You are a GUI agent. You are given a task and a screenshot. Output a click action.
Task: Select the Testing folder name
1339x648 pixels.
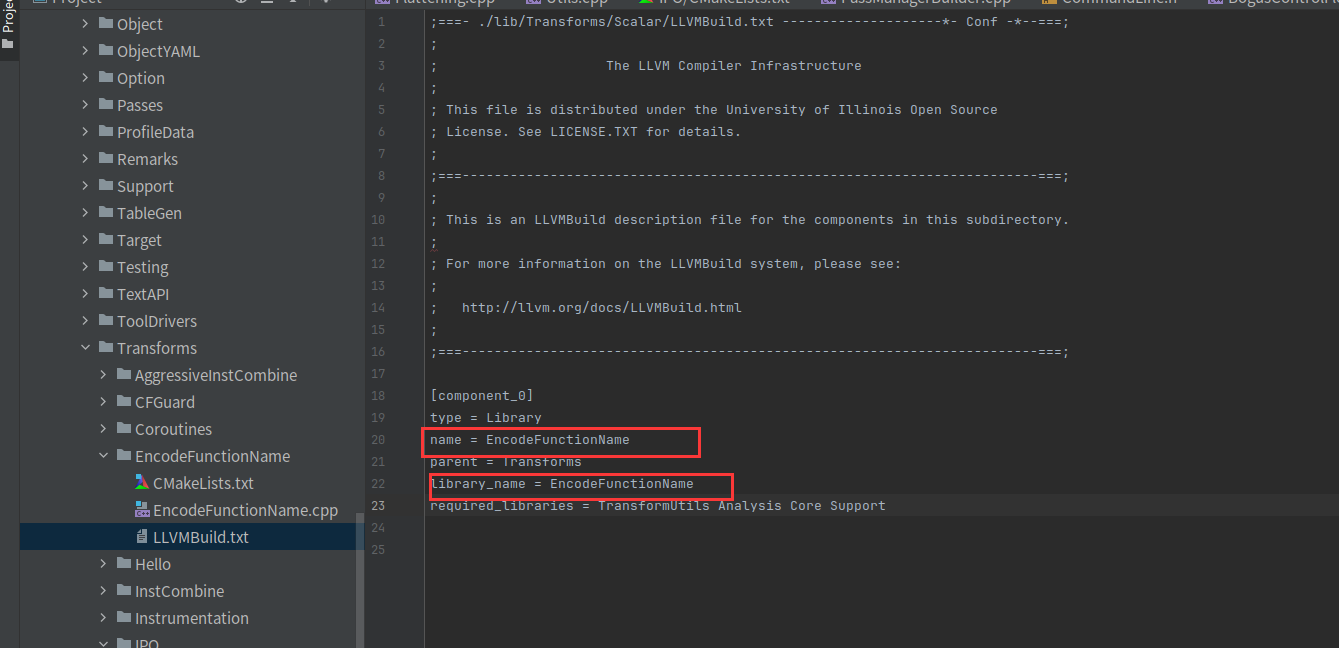pyautogui.click(x=143, y=267)
